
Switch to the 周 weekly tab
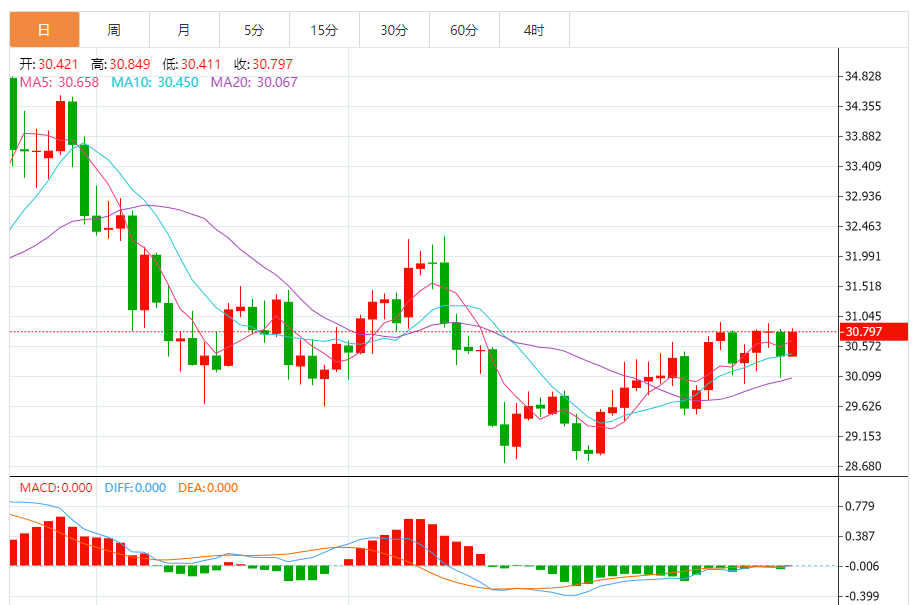click(114, 30)
